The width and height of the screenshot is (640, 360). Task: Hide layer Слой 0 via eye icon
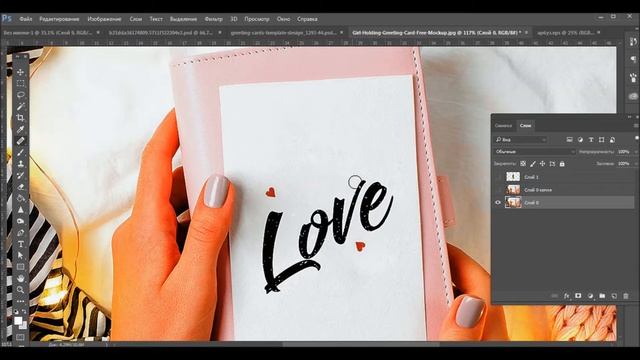point(498,202)
